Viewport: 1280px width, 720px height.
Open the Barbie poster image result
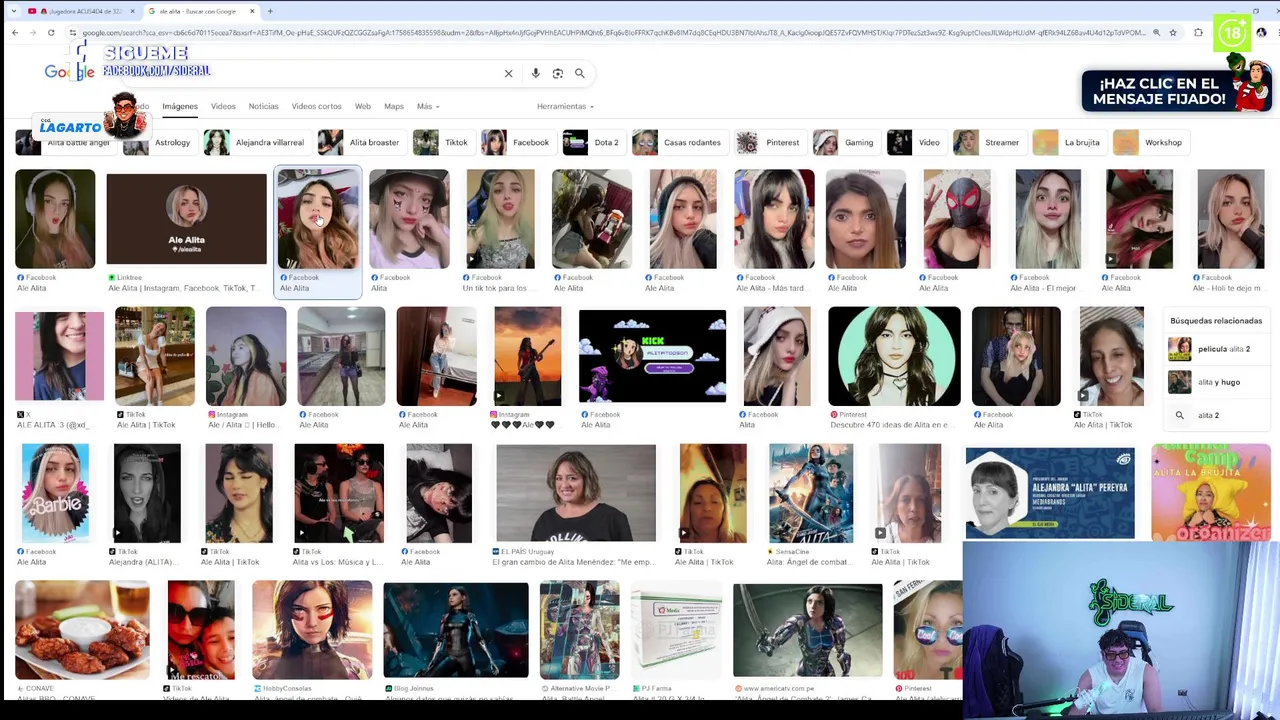pos(55,493)
